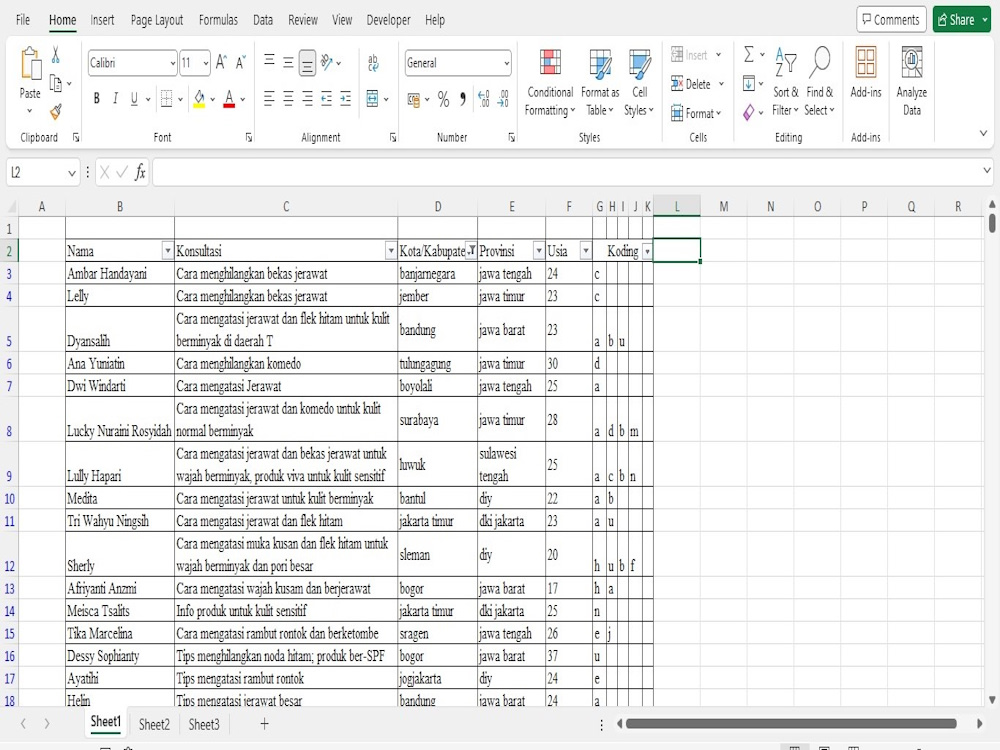
Task: Decrease font size with smaller A icon
Action: click(240, 62)
